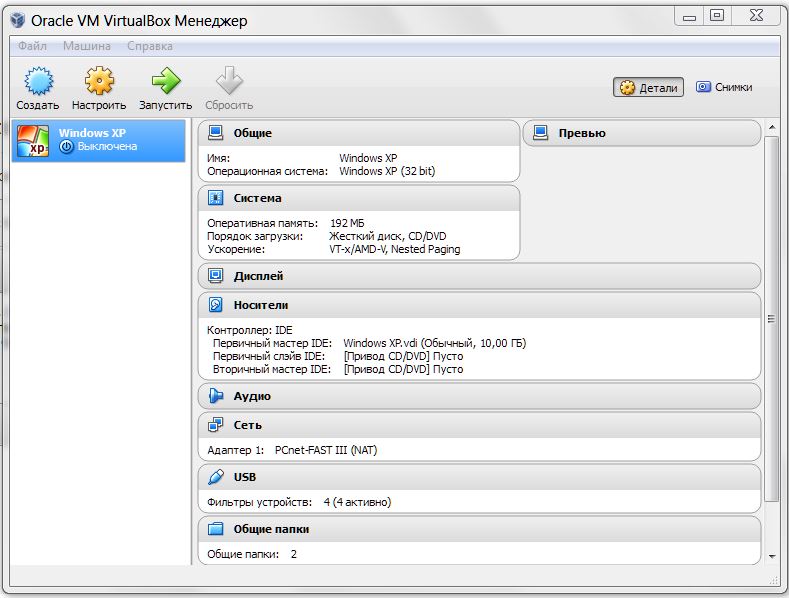
Task: Minimize the VirtualBox Manager window
Action: tap(689, 16)
